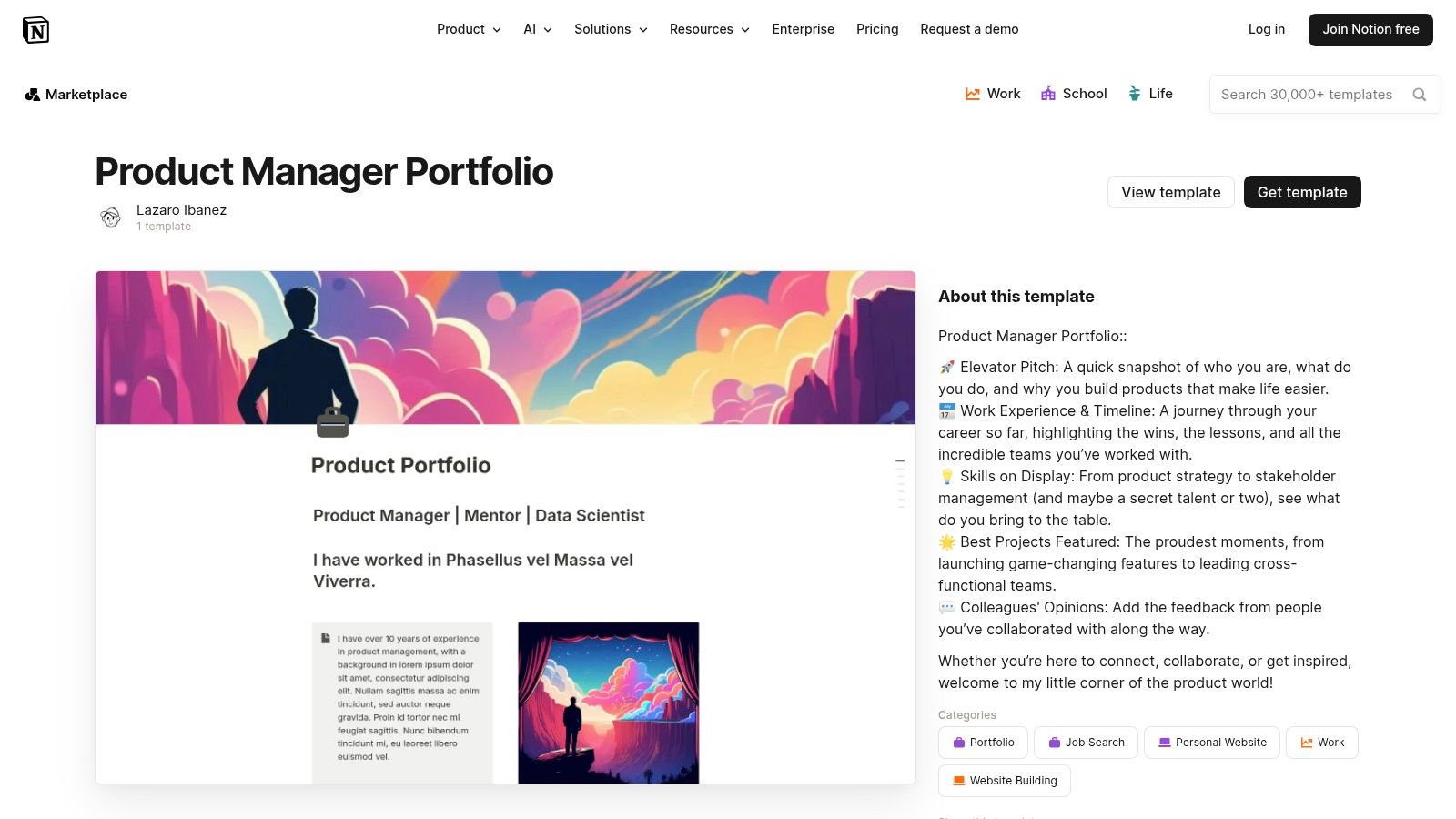Select the Job Search category tag
1456x819 pixels.
pyautogui.click(x=1086, y=742)
